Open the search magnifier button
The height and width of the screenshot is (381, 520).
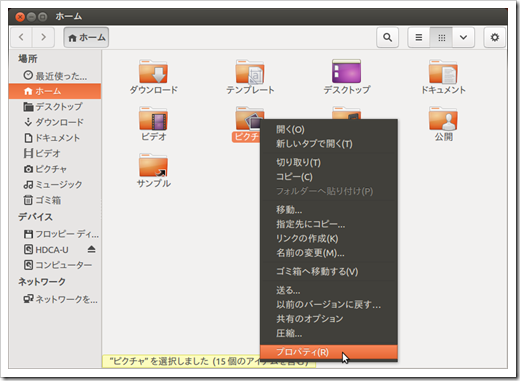tap(387, 37)
